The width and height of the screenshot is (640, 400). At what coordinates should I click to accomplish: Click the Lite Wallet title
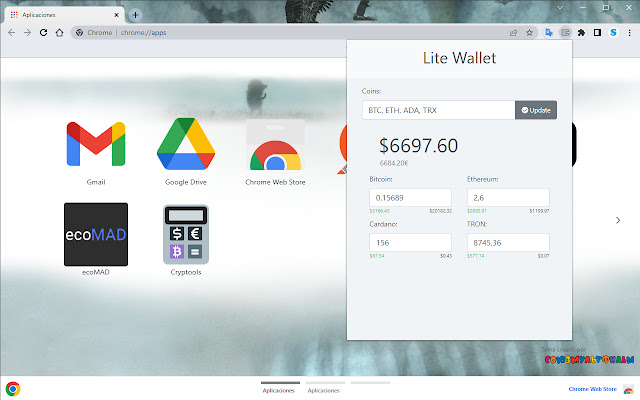pyautogui.click(x=459, y=58)
